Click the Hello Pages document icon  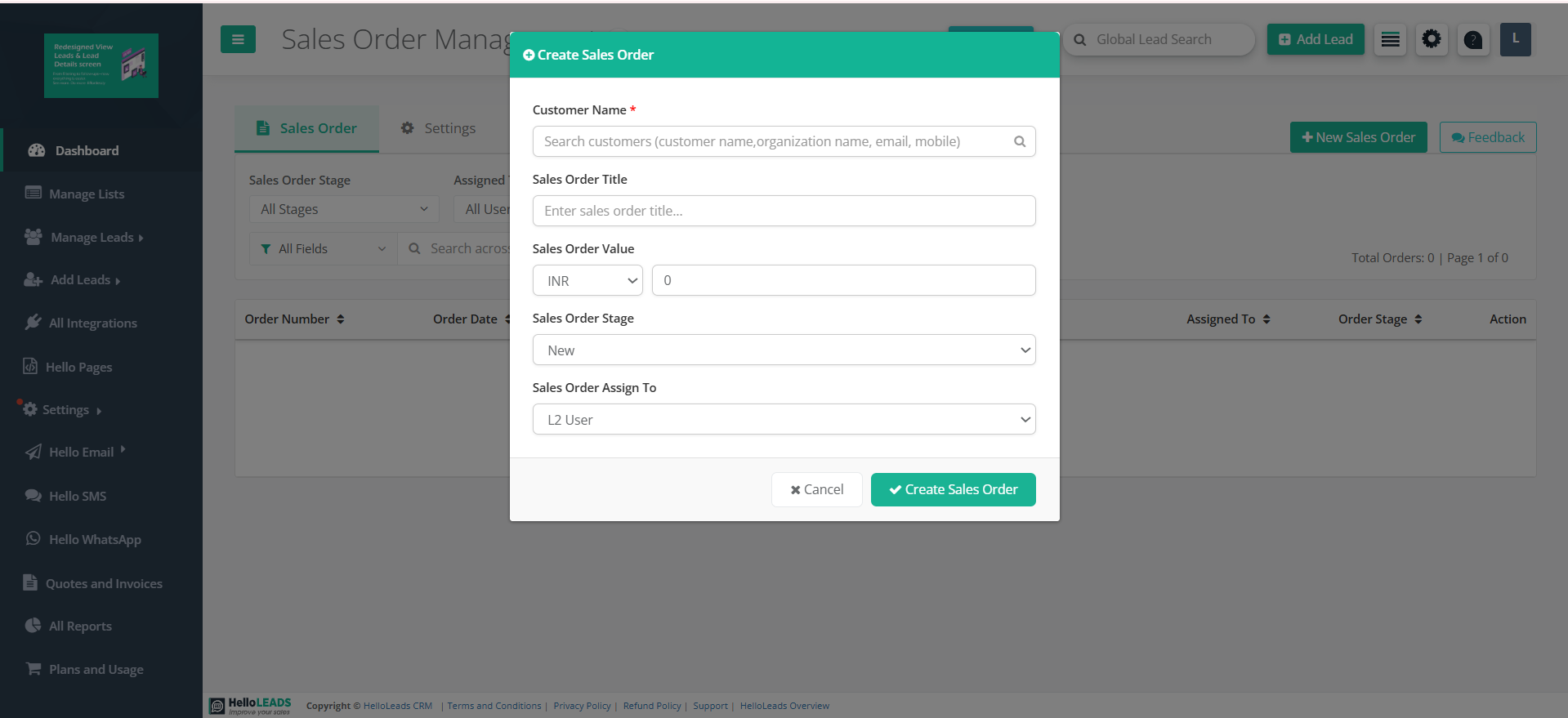[x=30, y=366]
